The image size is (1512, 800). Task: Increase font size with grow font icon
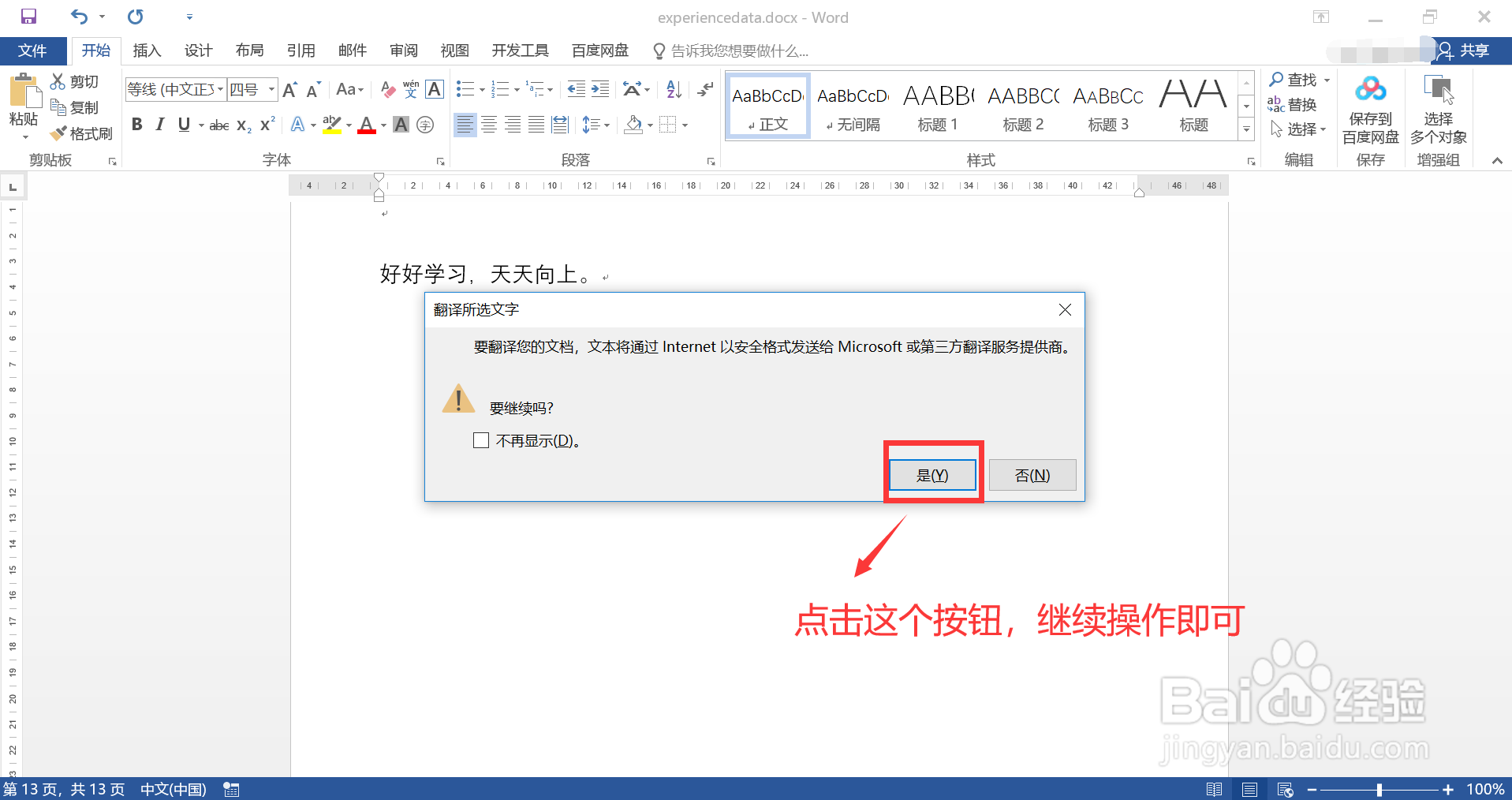tap(290, 89)
